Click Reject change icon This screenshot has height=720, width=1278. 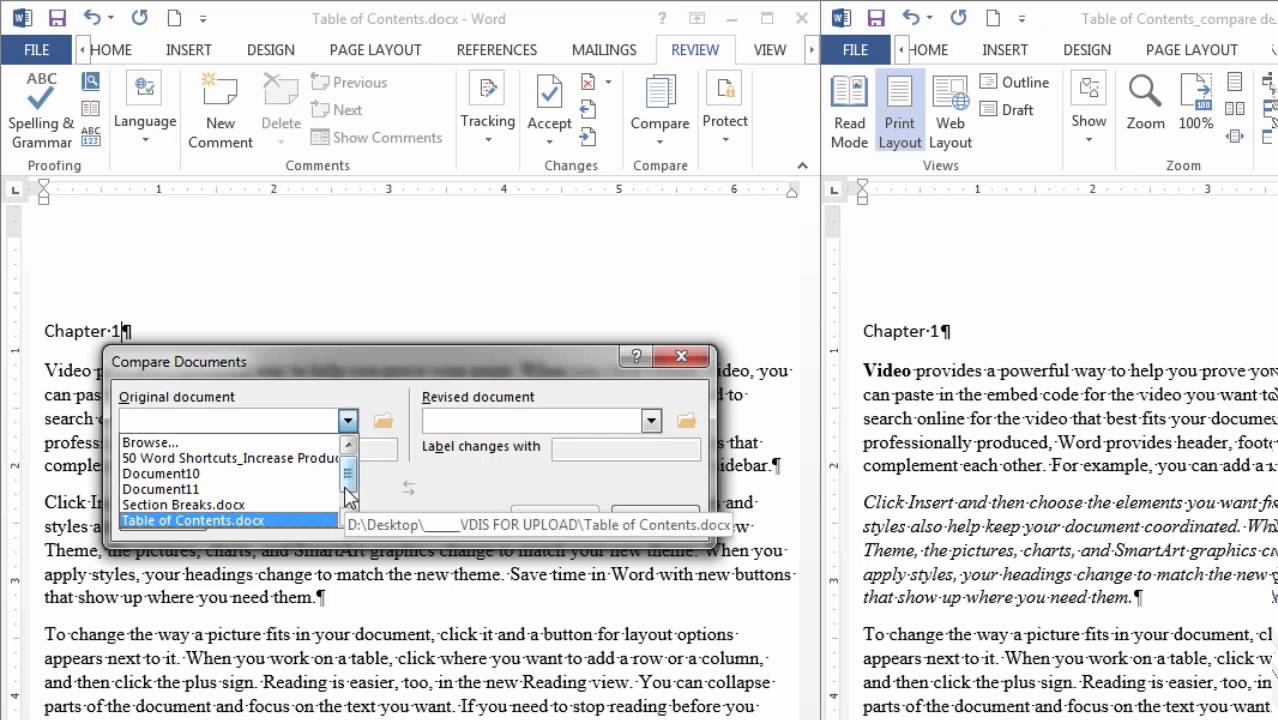[x=588, y=82]
